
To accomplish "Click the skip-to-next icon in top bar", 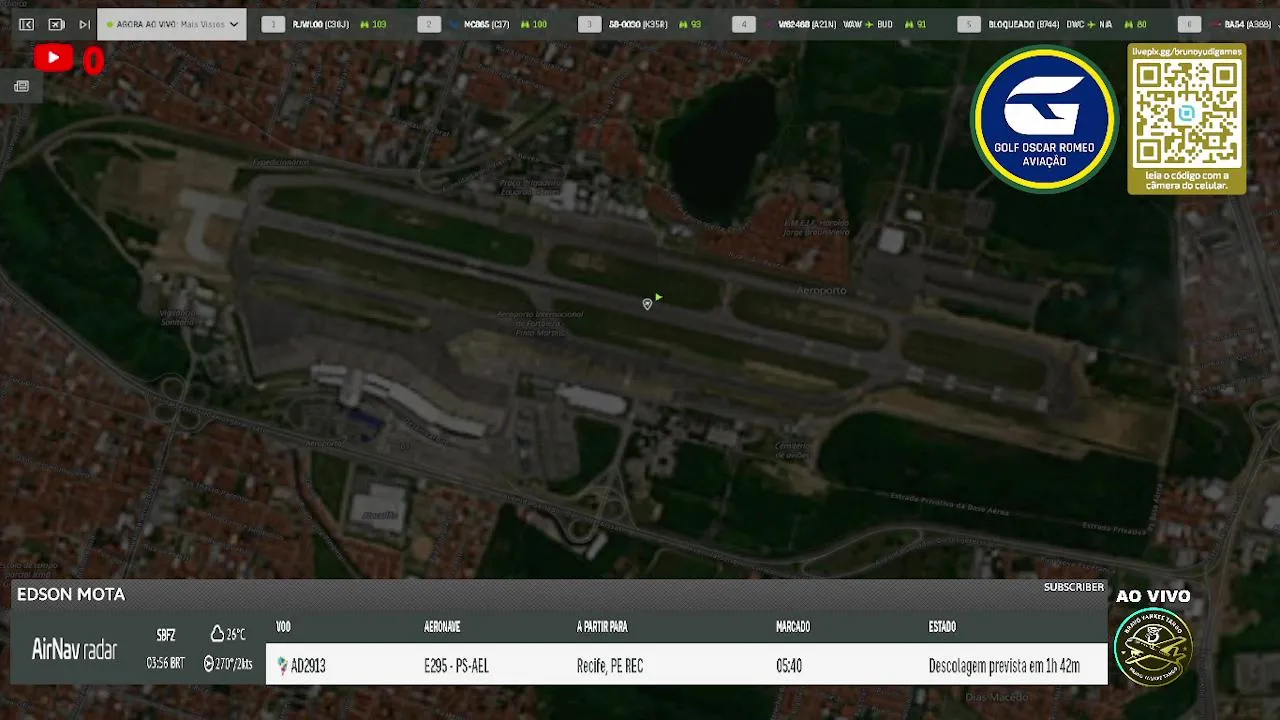I will pos(84,24).
